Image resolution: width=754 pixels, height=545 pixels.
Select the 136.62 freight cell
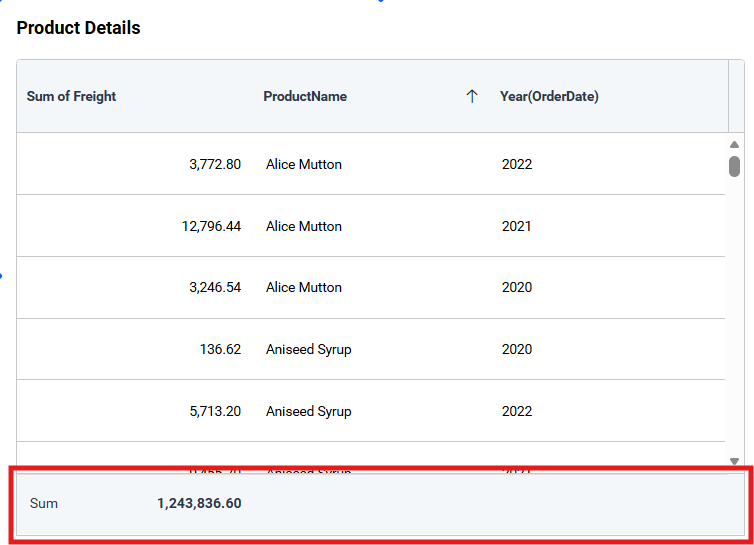[220, 350]
